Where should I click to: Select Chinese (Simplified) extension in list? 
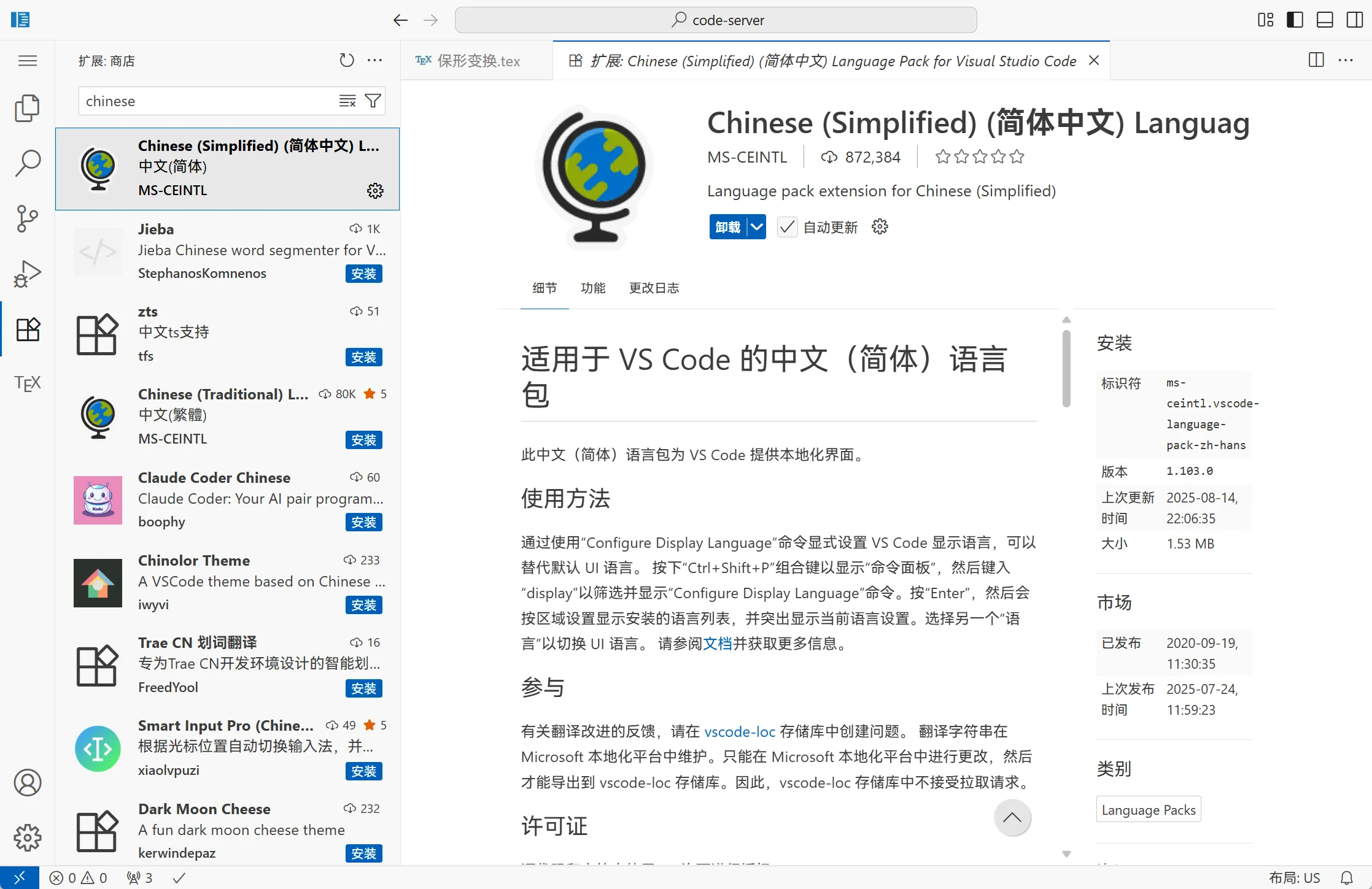point(227,169)
